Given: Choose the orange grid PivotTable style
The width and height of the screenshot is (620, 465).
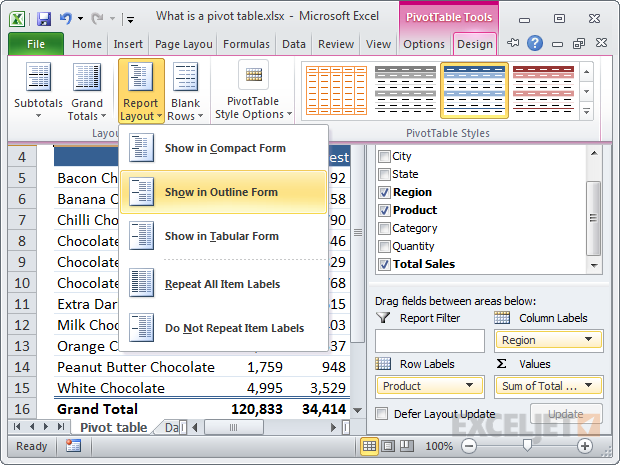Looking at the screenshot, I should point(336,91).
